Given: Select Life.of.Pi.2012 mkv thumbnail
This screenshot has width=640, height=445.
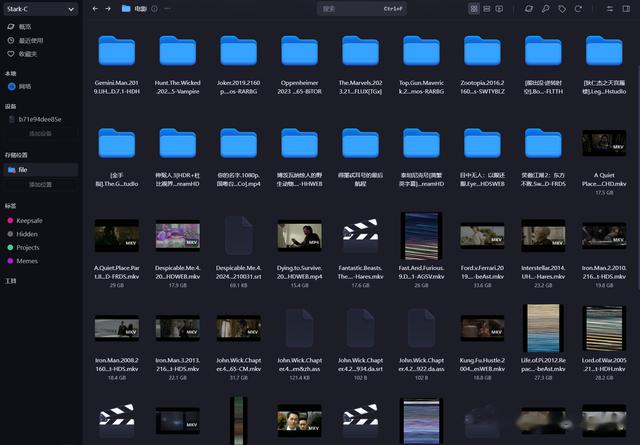Looking at the screenshot, I should [543, 328].
